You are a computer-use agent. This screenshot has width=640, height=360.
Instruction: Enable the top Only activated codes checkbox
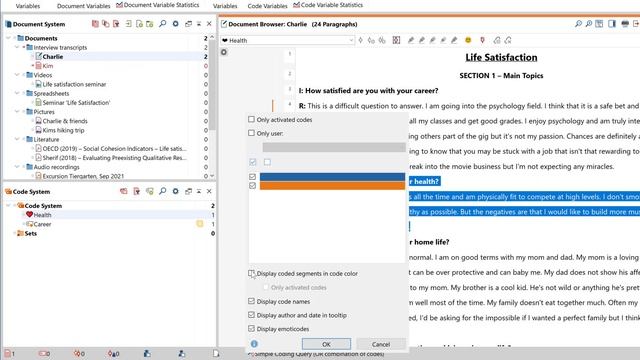251,120
